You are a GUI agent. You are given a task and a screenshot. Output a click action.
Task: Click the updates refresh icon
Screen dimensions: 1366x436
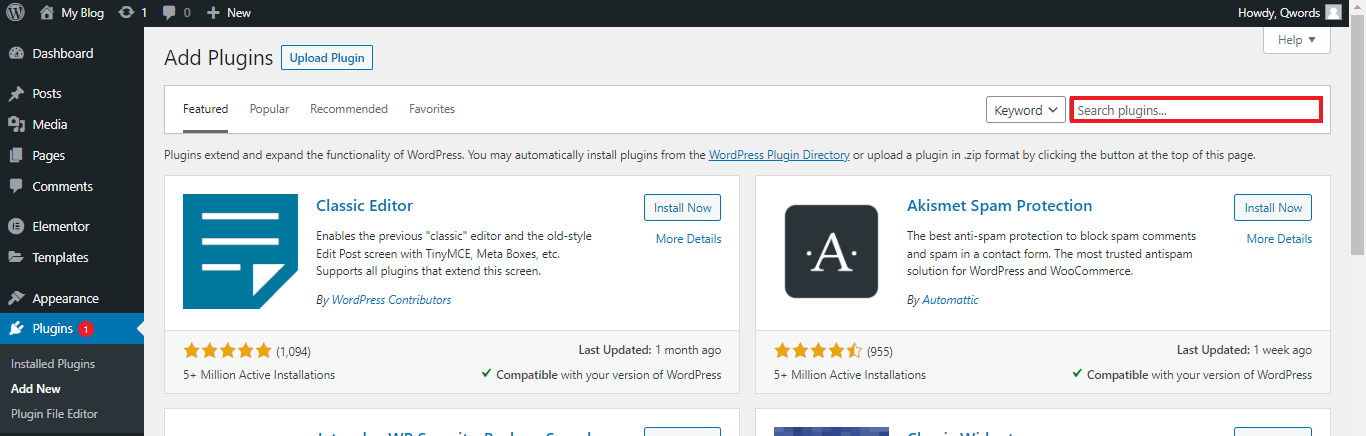(x=126, y=12)
